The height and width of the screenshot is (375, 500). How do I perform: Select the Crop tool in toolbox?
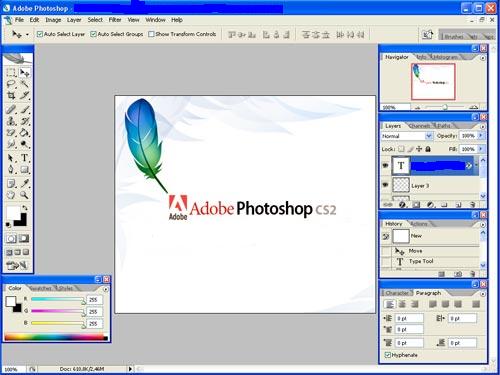[x=11, y=96]
